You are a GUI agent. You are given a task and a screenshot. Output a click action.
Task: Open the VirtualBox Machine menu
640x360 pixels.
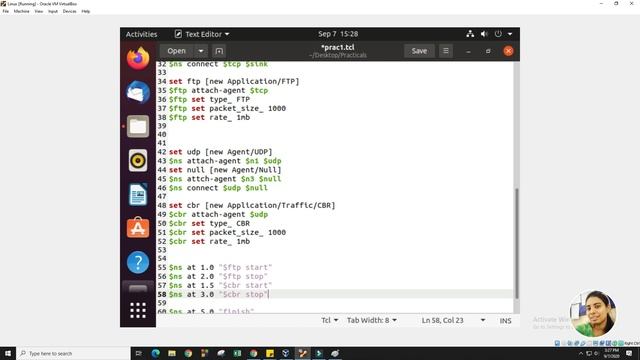(x=22, y=11)
